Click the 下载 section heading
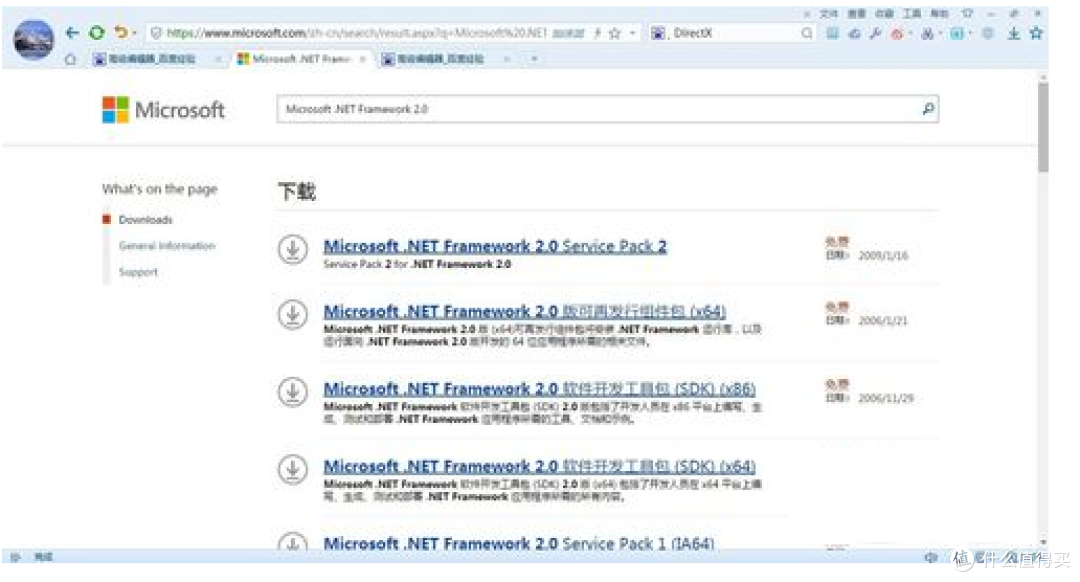Image resolution: width=1080 pixels, height=582 pixels. [297, 191]
